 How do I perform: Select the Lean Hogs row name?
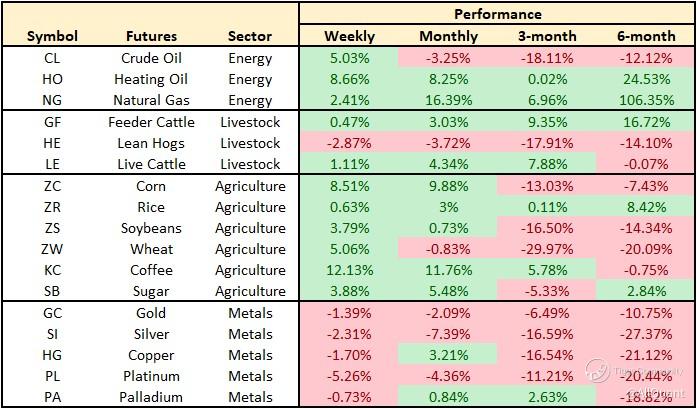153,143
